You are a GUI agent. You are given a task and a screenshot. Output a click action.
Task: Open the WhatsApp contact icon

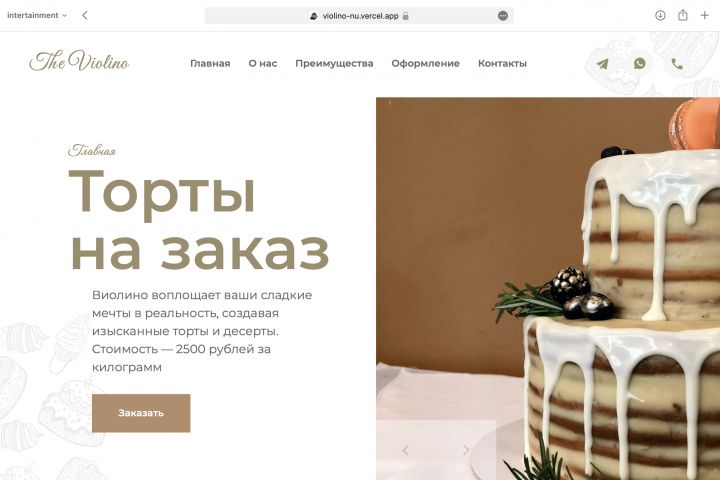click(x=640, y=63)
